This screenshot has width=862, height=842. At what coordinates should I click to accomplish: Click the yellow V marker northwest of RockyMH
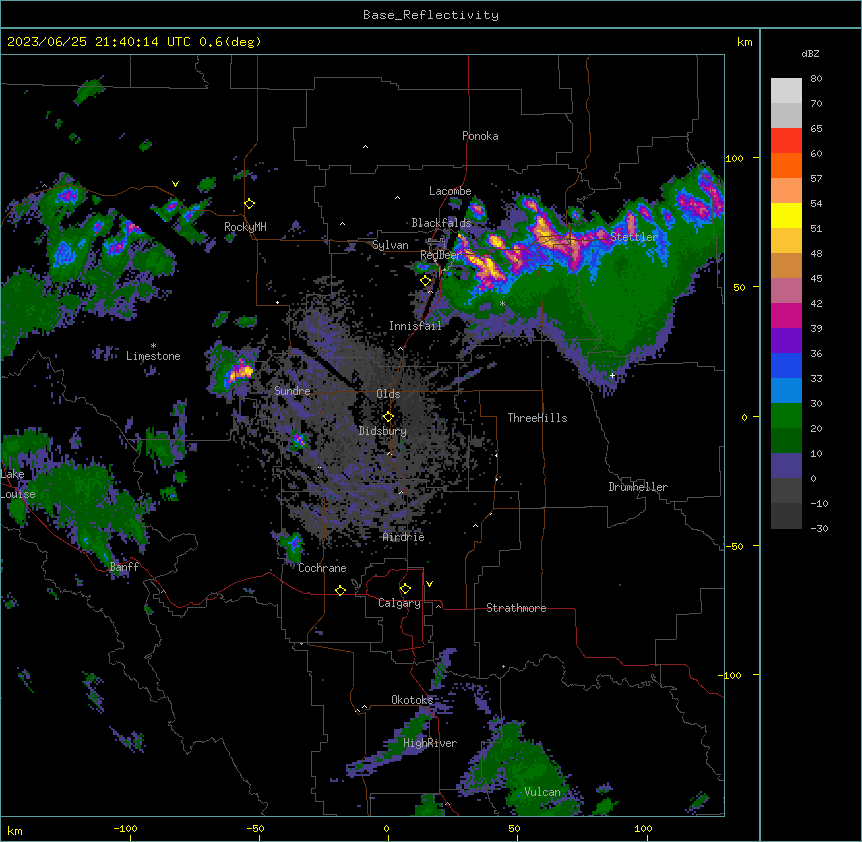(175, 184)
